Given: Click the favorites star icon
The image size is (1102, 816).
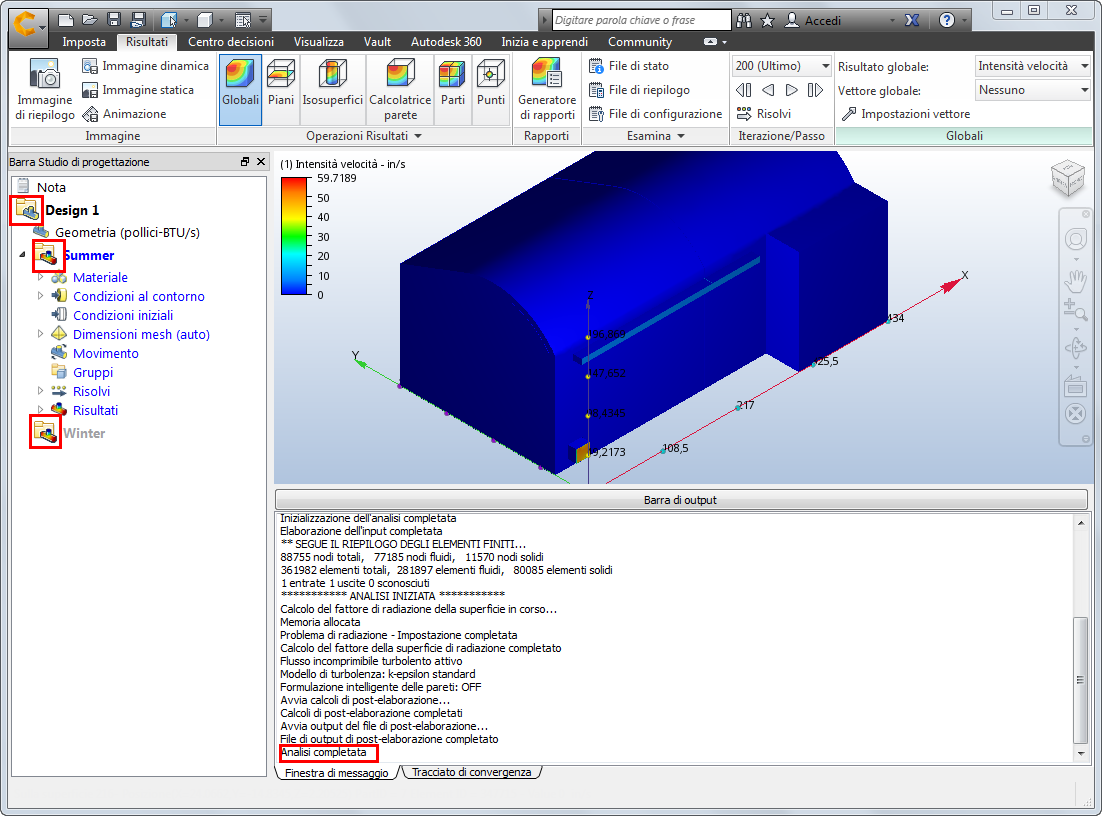Looking at the screenshot, I should 767,20.
